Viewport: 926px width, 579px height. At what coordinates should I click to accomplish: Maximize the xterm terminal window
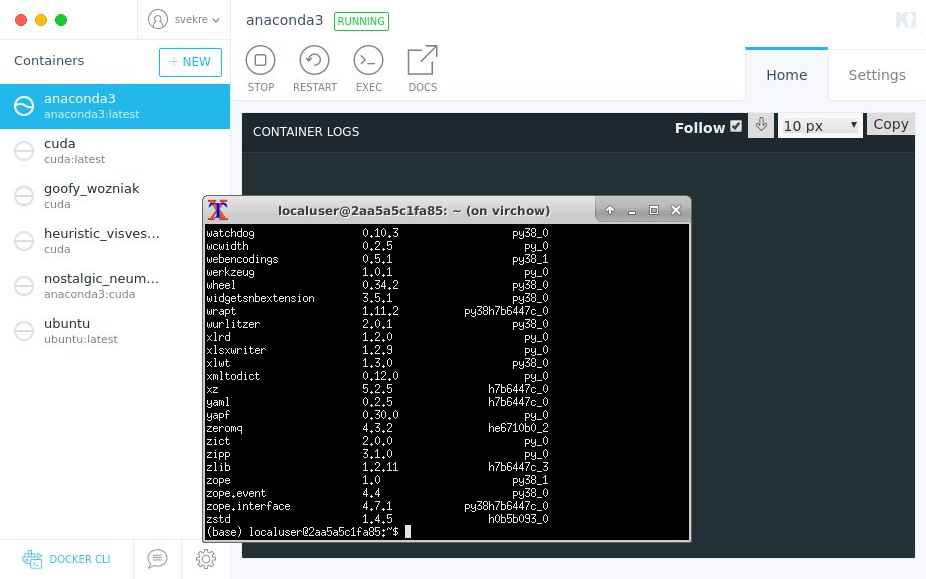(x=654, y=210)
